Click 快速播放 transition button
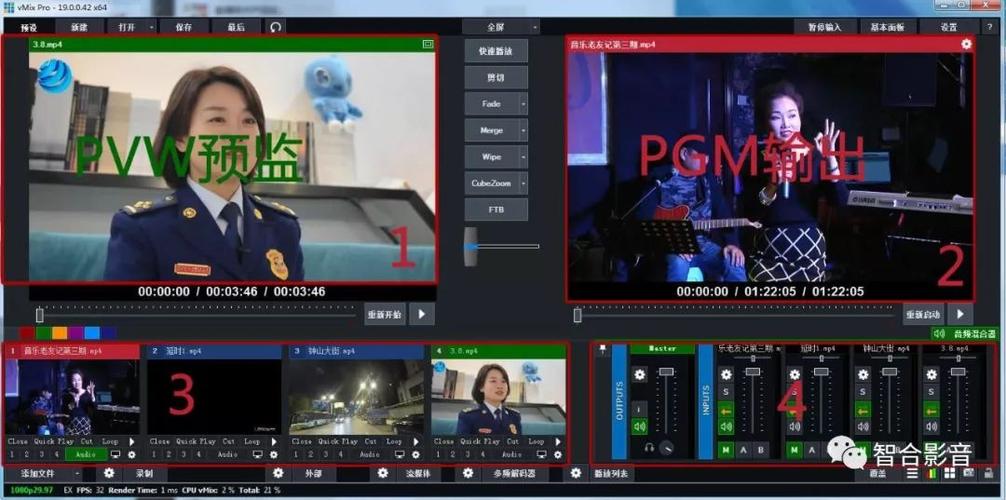The height and width of the screenshot is (500, 1006). click(x=496, y=51)
